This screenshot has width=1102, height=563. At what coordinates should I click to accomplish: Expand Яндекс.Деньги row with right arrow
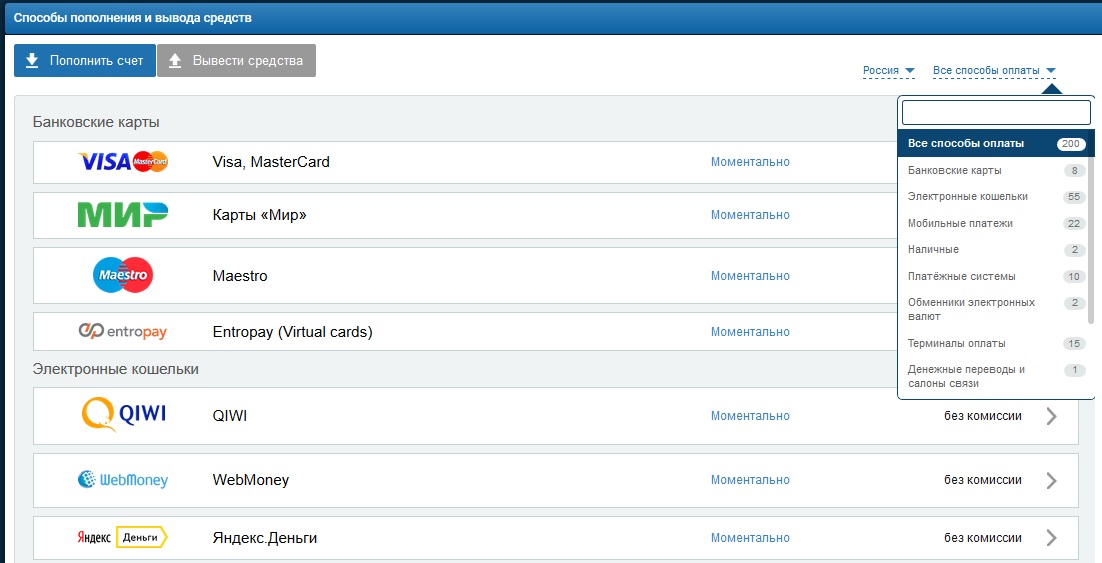[x=1051, y=538]
